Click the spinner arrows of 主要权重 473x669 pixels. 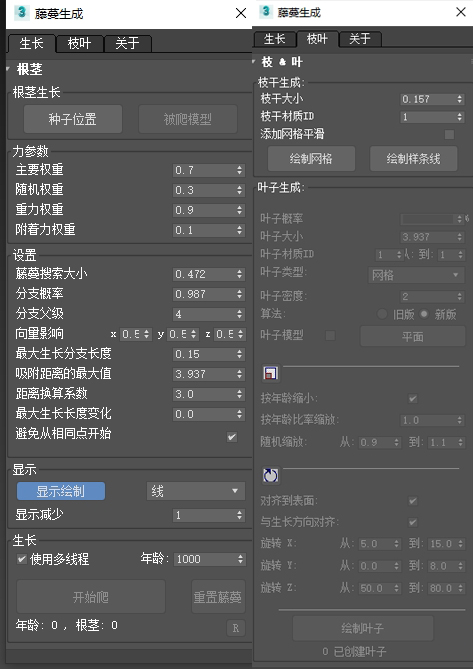pyautogui.click(x=240, y=170)
